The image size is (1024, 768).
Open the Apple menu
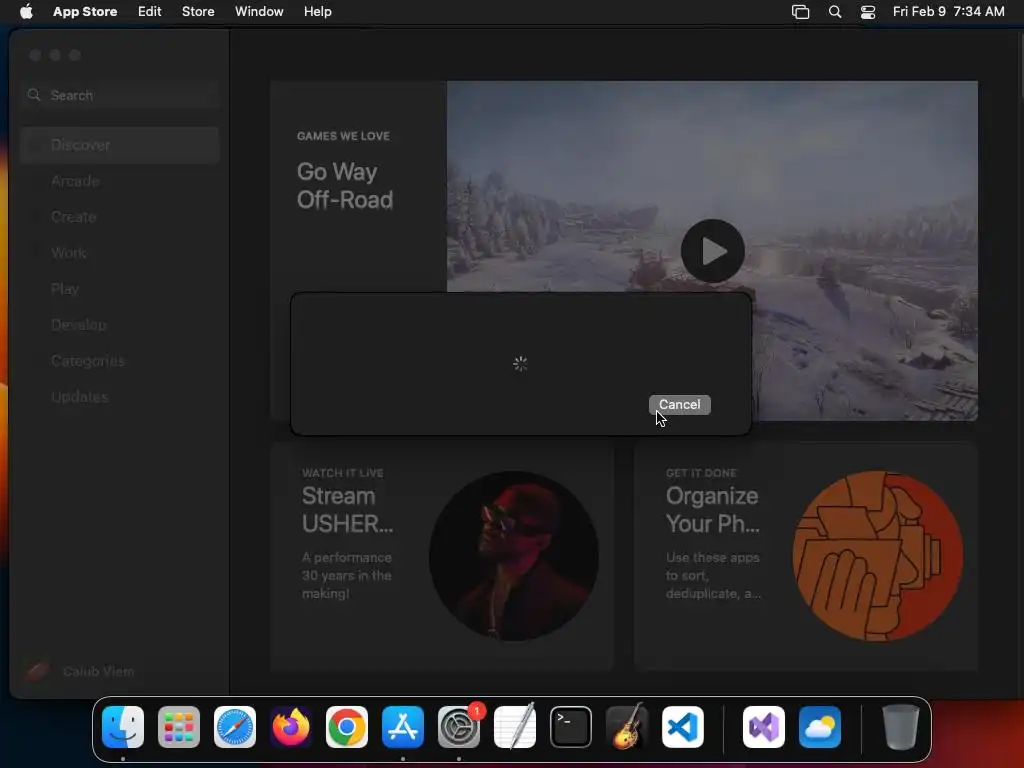(26, 12)
